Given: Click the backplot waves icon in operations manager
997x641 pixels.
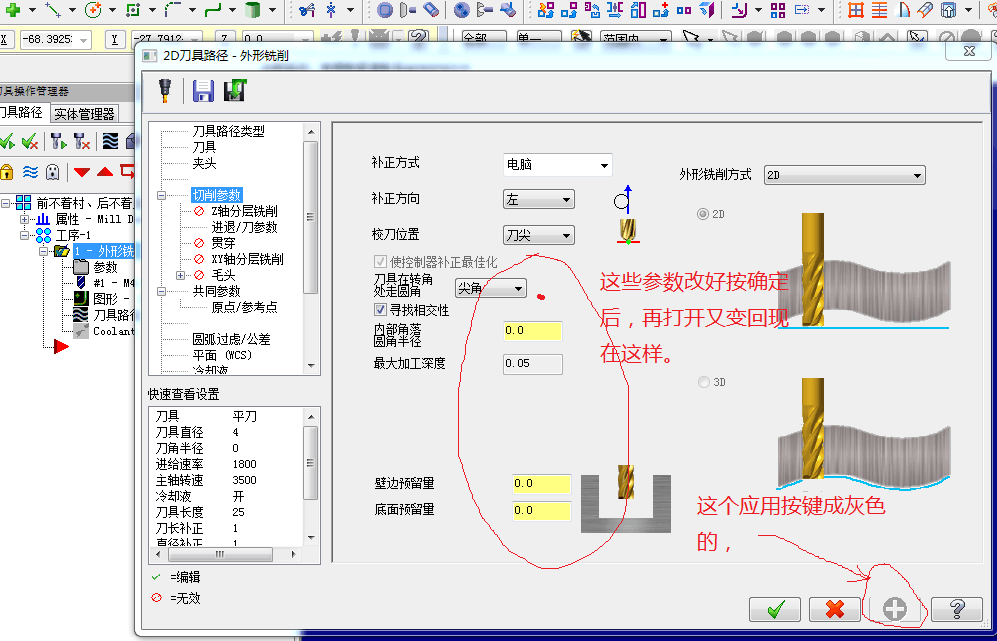Looking at the screenshot, I should tap(111, 141).
